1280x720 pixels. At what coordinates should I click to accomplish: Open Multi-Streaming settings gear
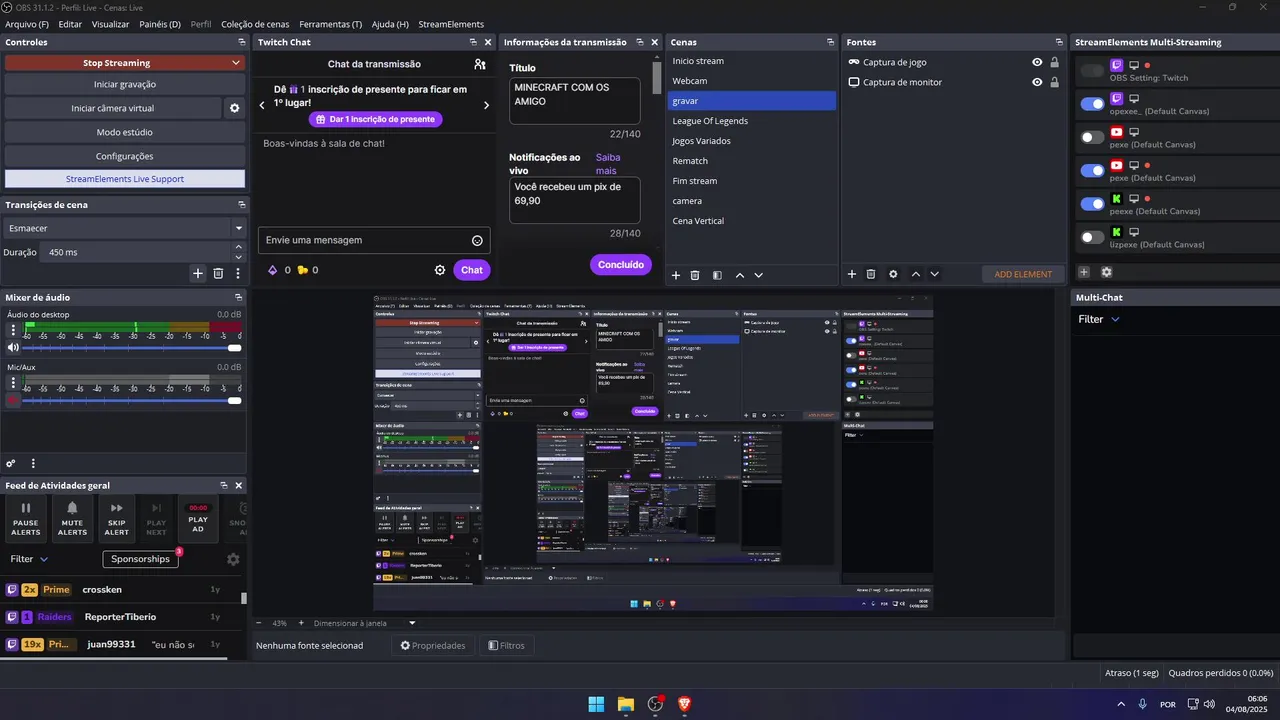1107,272
